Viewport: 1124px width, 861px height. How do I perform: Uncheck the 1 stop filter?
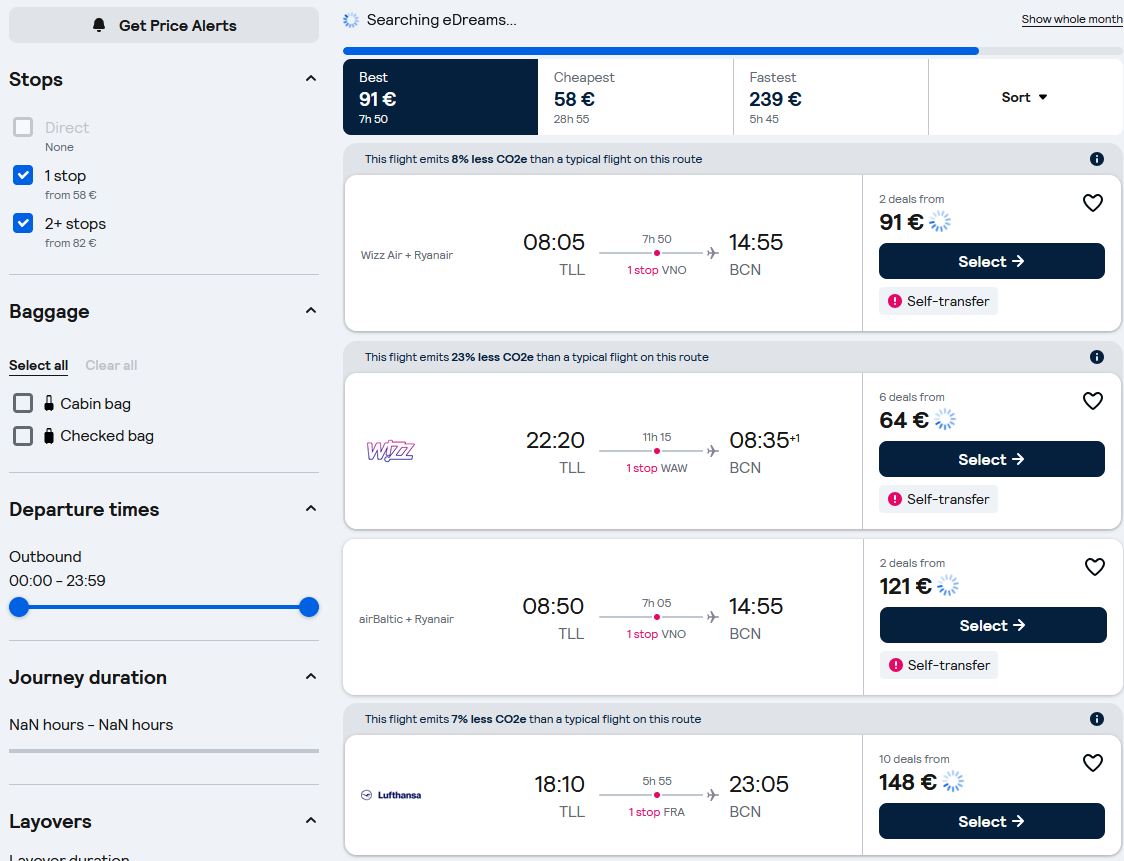tap(23, 175)
